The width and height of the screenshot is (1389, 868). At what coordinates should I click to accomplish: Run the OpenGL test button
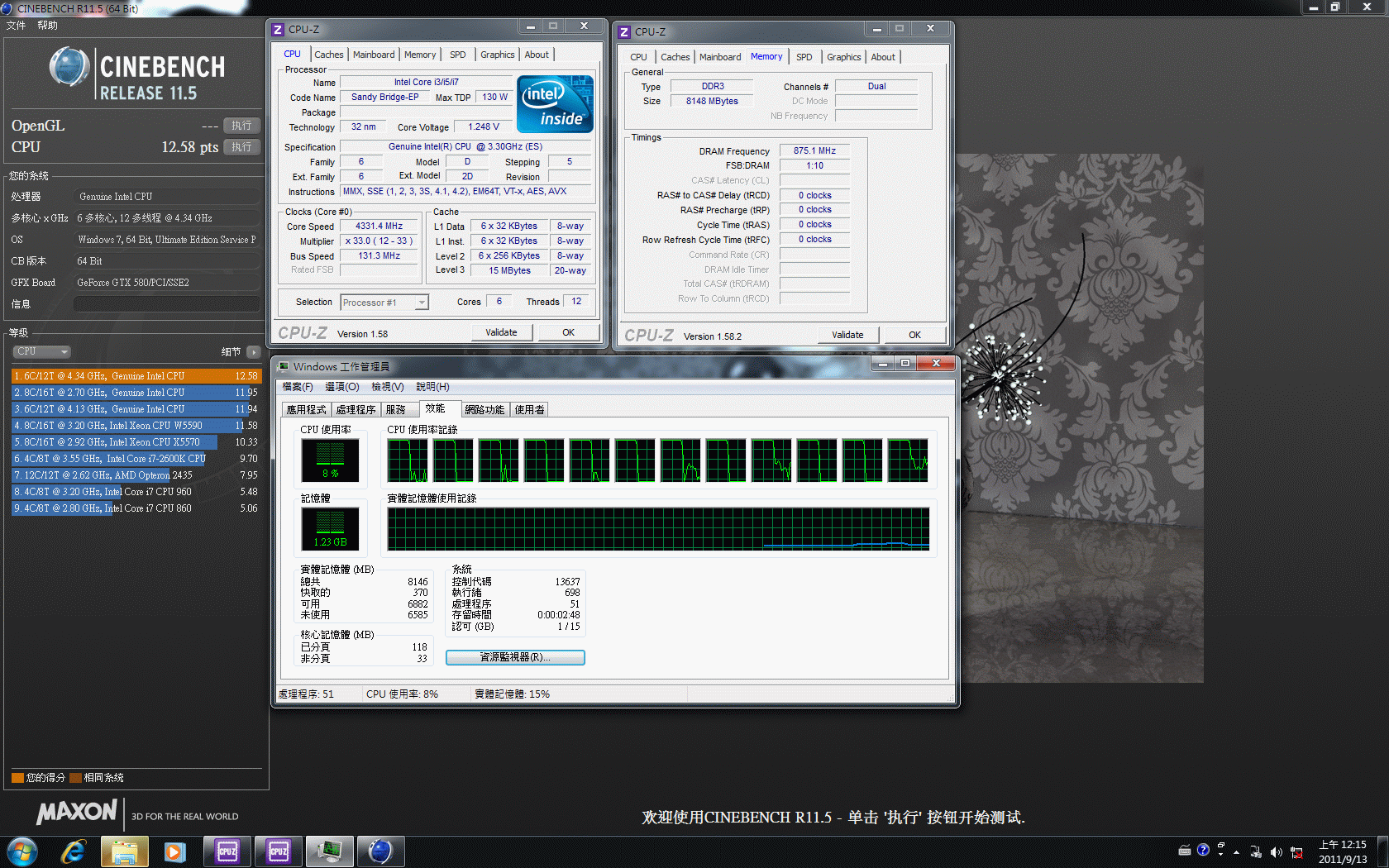point(241,126)
